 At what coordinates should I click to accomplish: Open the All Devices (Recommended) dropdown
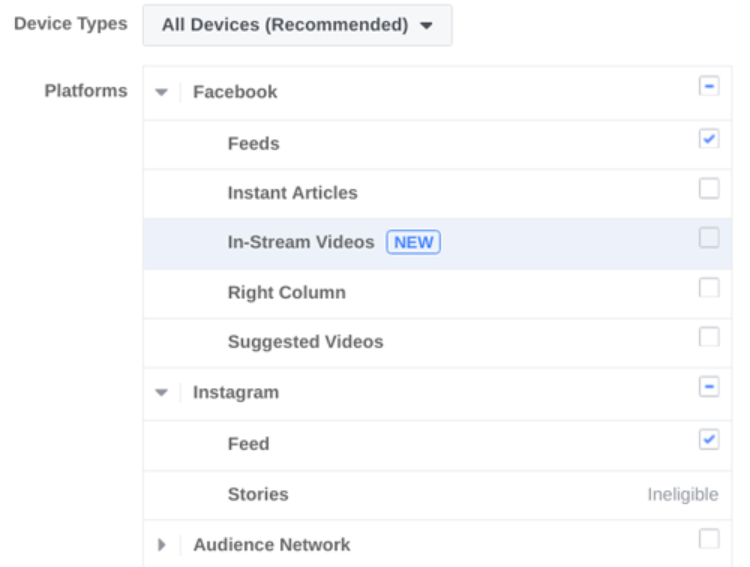297,25
